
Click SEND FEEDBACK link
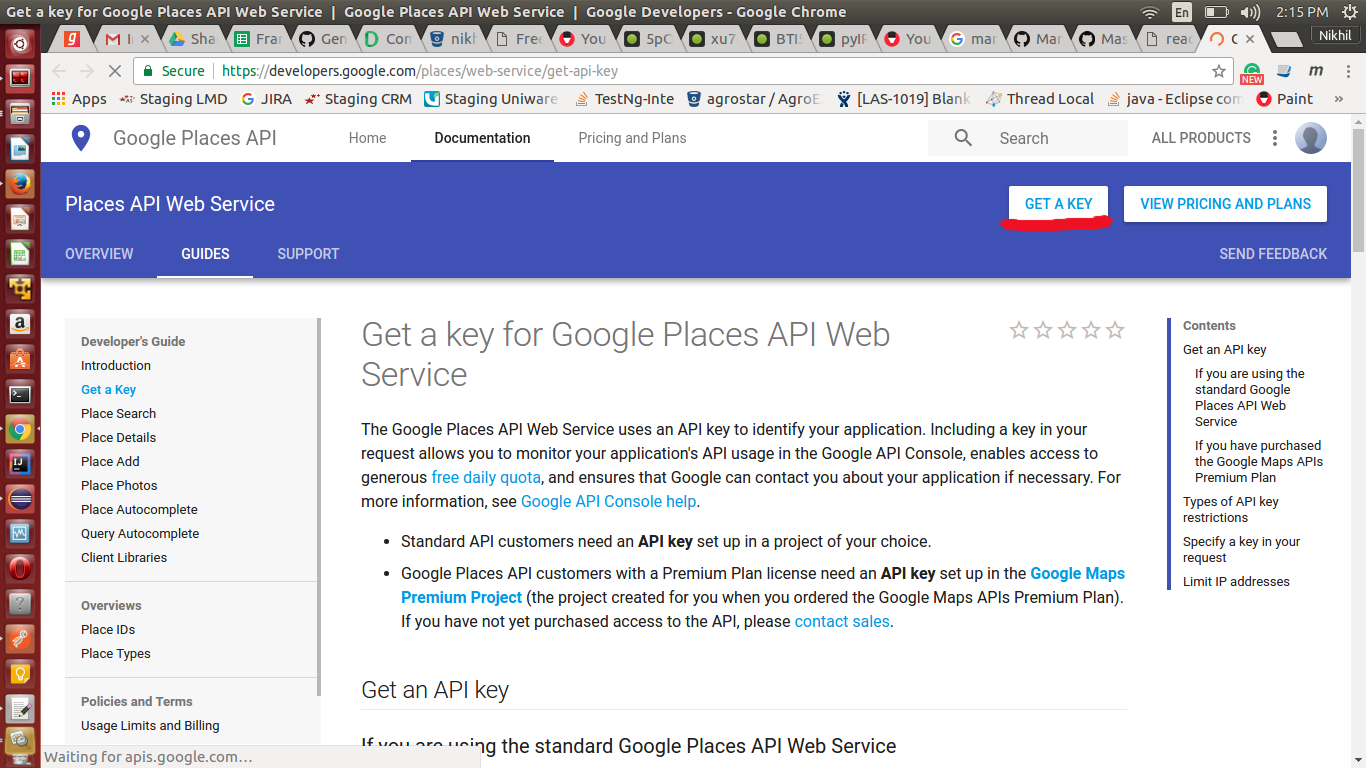[1273, 254]
